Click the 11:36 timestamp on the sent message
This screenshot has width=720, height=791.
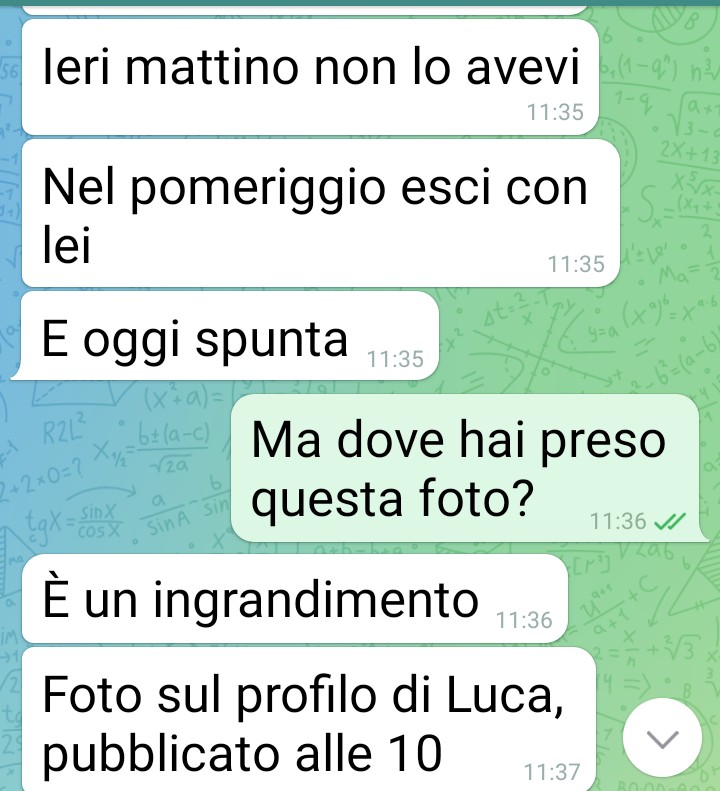pyautogui.click(x=618, y=521)
